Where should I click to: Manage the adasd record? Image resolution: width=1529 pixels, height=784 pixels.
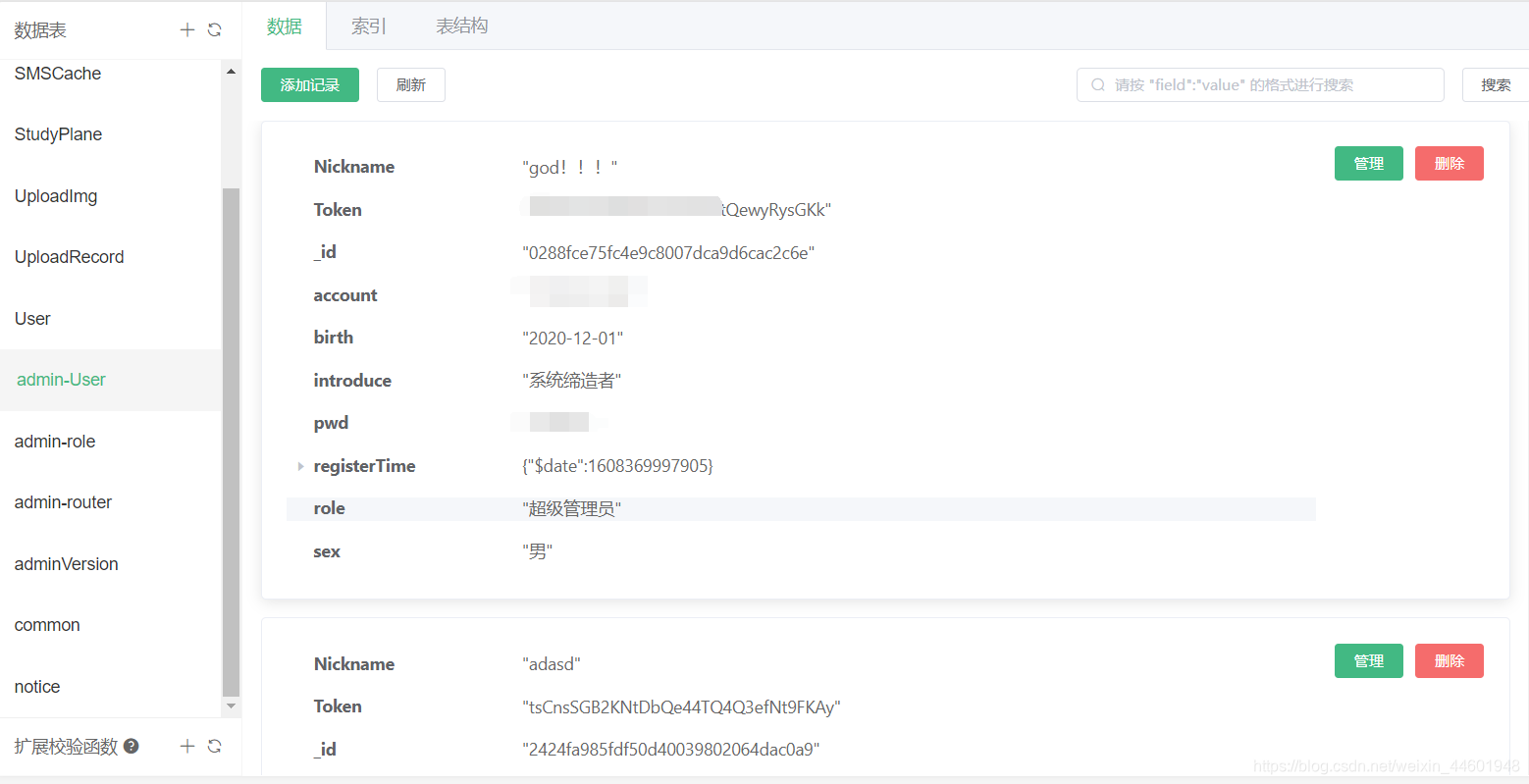coord(1369,661)
